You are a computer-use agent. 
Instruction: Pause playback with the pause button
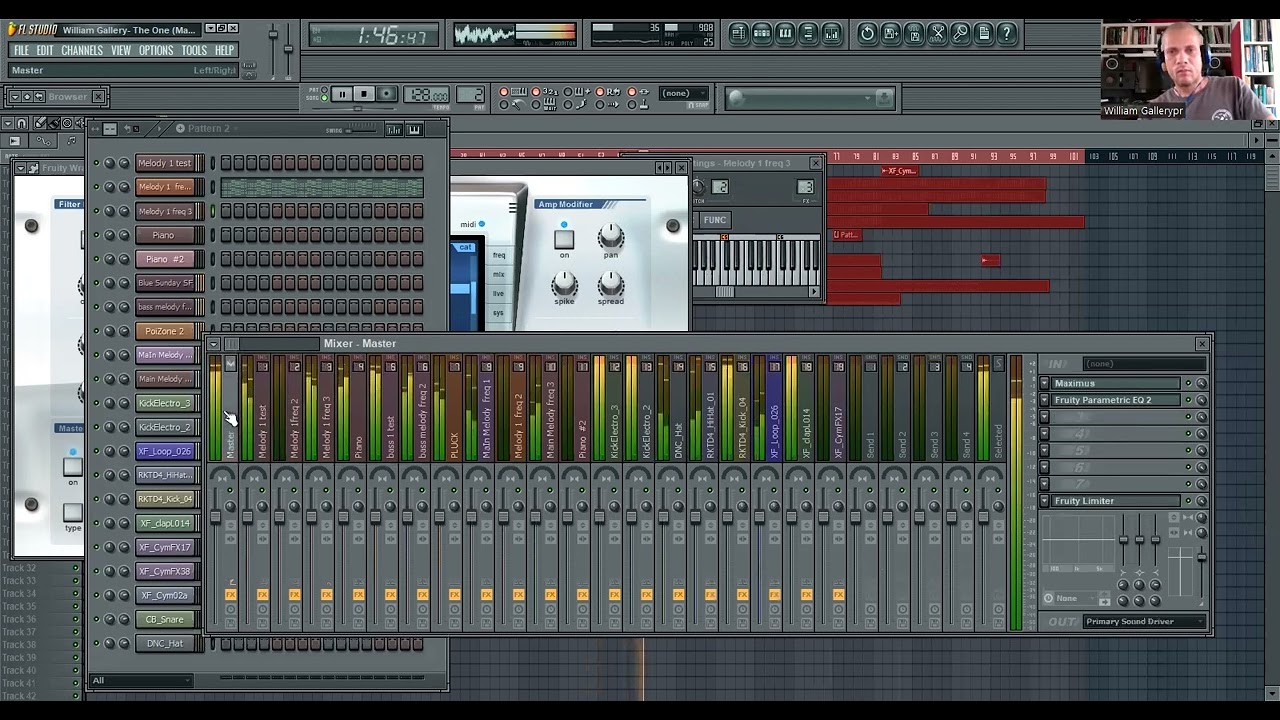tap(341, 94)
